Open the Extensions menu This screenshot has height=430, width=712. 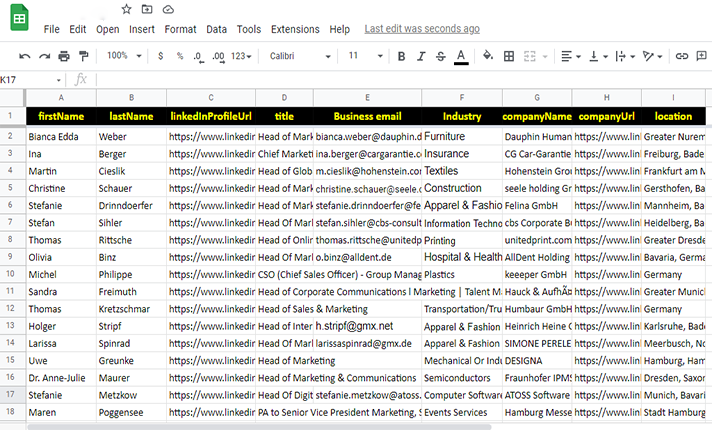294,29
